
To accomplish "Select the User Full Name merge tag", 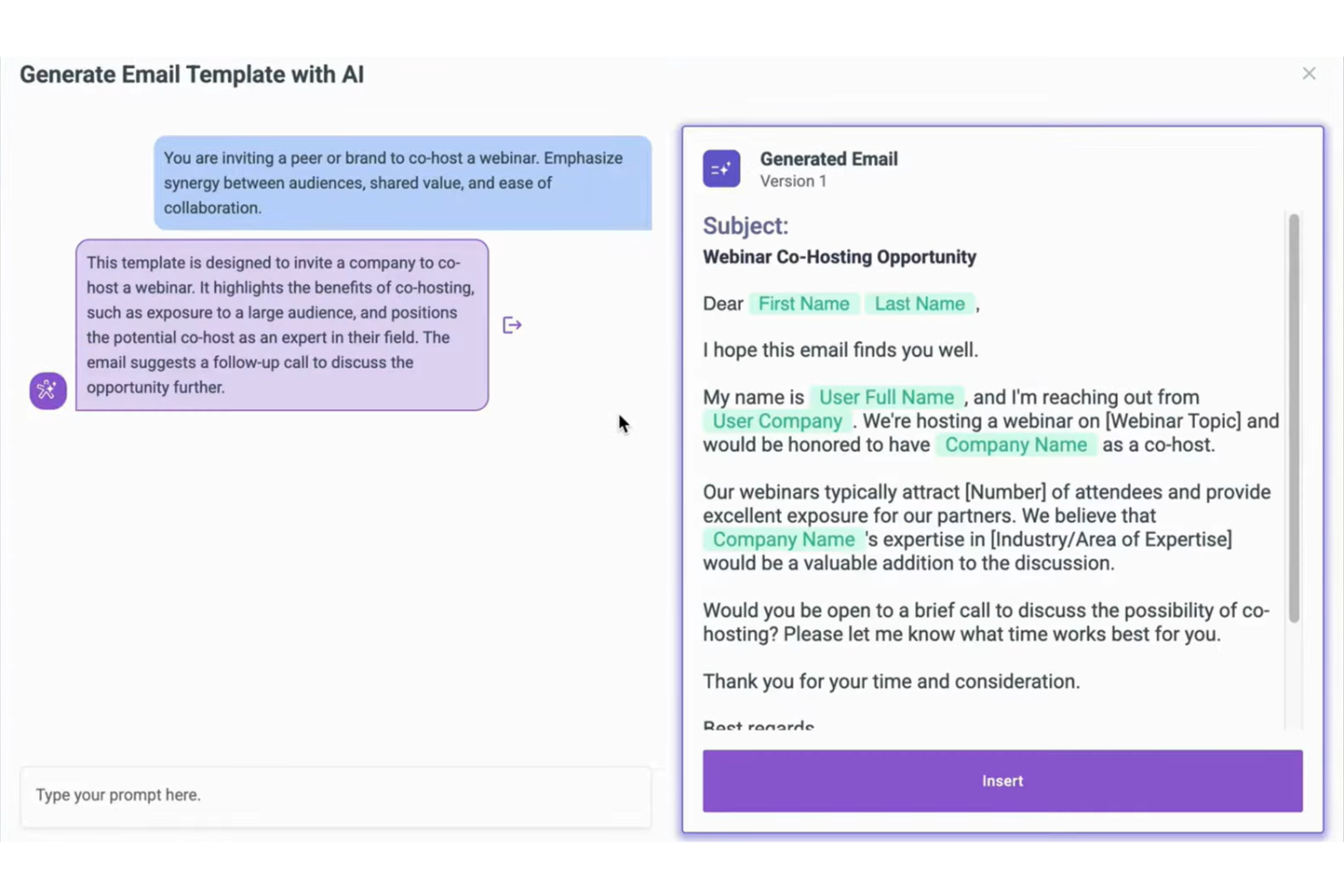I will 886,398.
